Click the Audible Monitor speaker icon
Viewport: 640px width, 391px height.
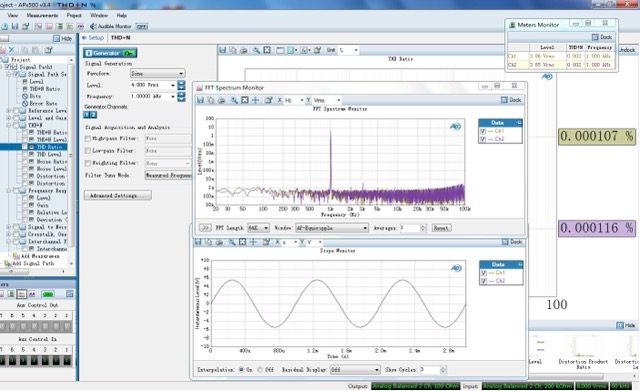click(x=93, y=26)
